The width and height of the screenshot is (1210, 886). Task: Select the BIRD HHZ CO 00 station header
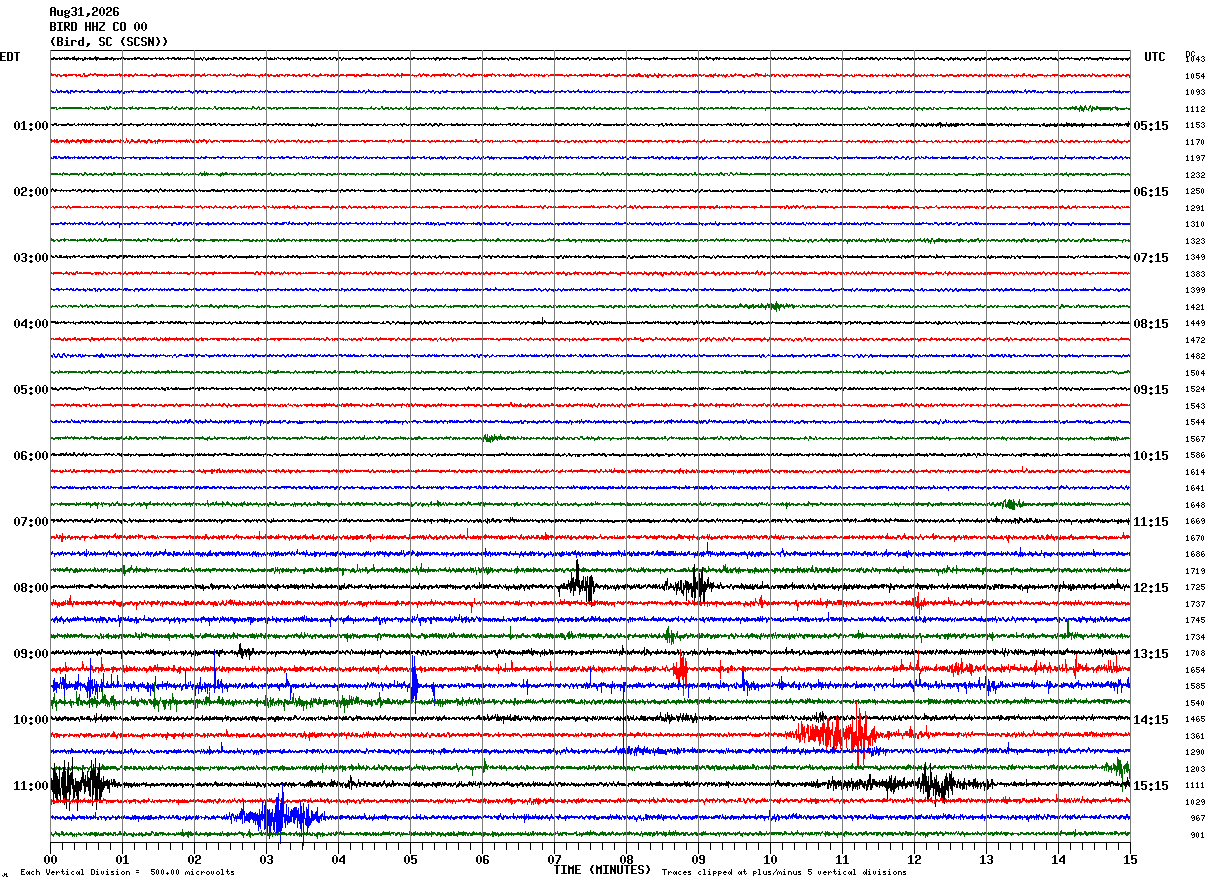click(x=98, y=27)
